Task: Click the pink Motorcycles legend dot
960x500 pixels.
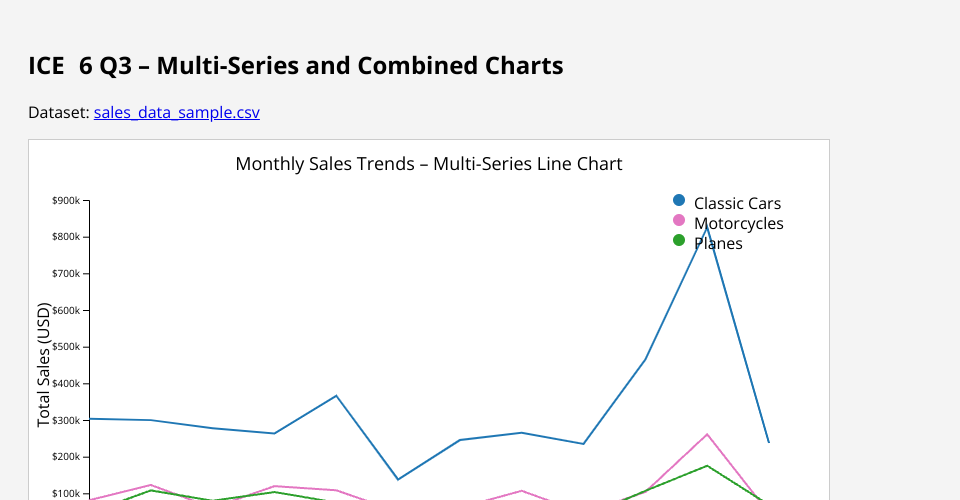Action: point(679,221)
